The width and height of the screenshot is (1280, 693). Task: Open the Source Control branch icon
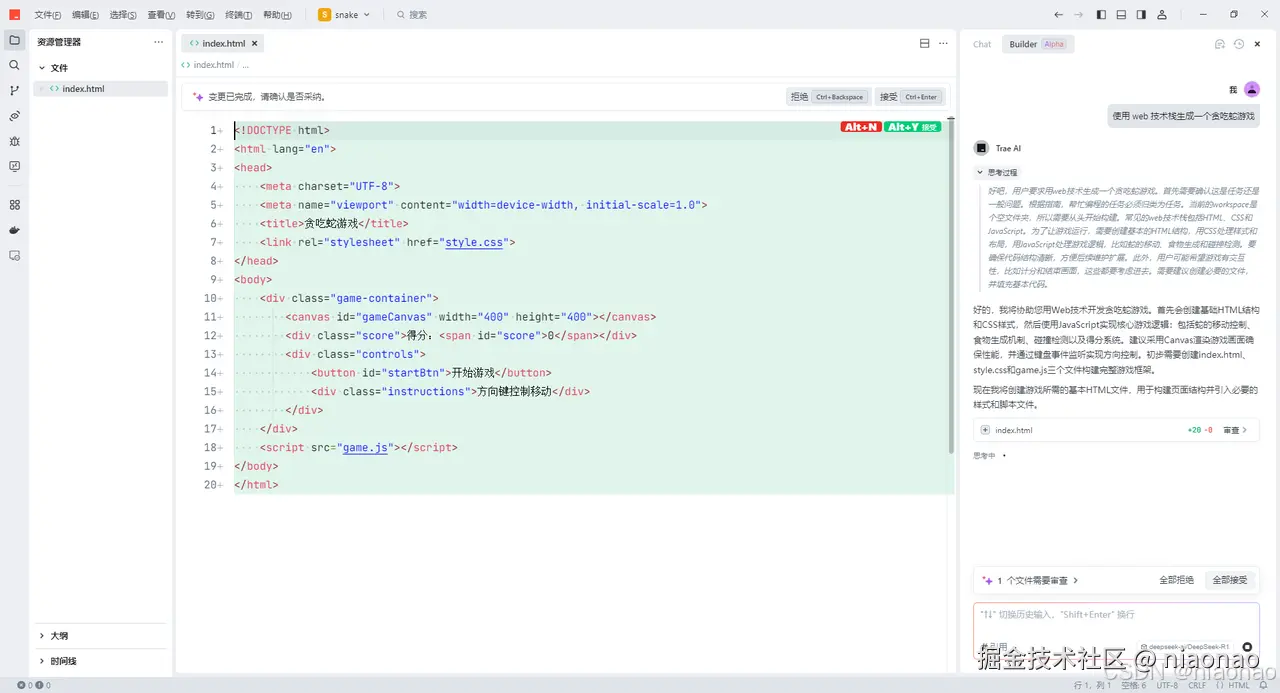(14, 90)
